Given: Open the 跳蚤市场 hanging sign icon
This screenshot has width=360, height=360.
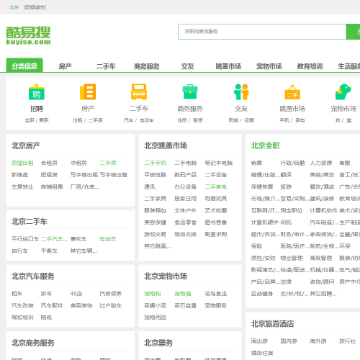Looking at the screenshot, I should tap(292, 92).
